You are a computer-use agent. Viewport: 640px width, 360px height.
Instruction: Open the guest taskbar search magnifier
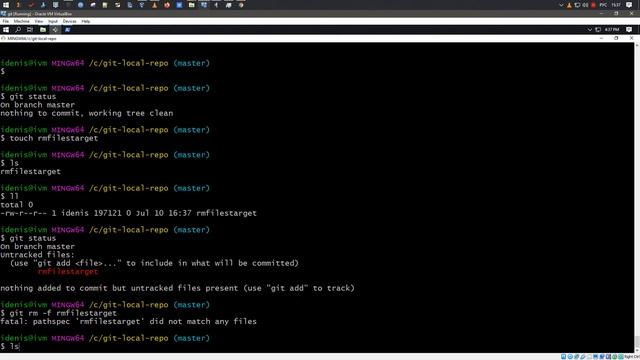[18, 30]
